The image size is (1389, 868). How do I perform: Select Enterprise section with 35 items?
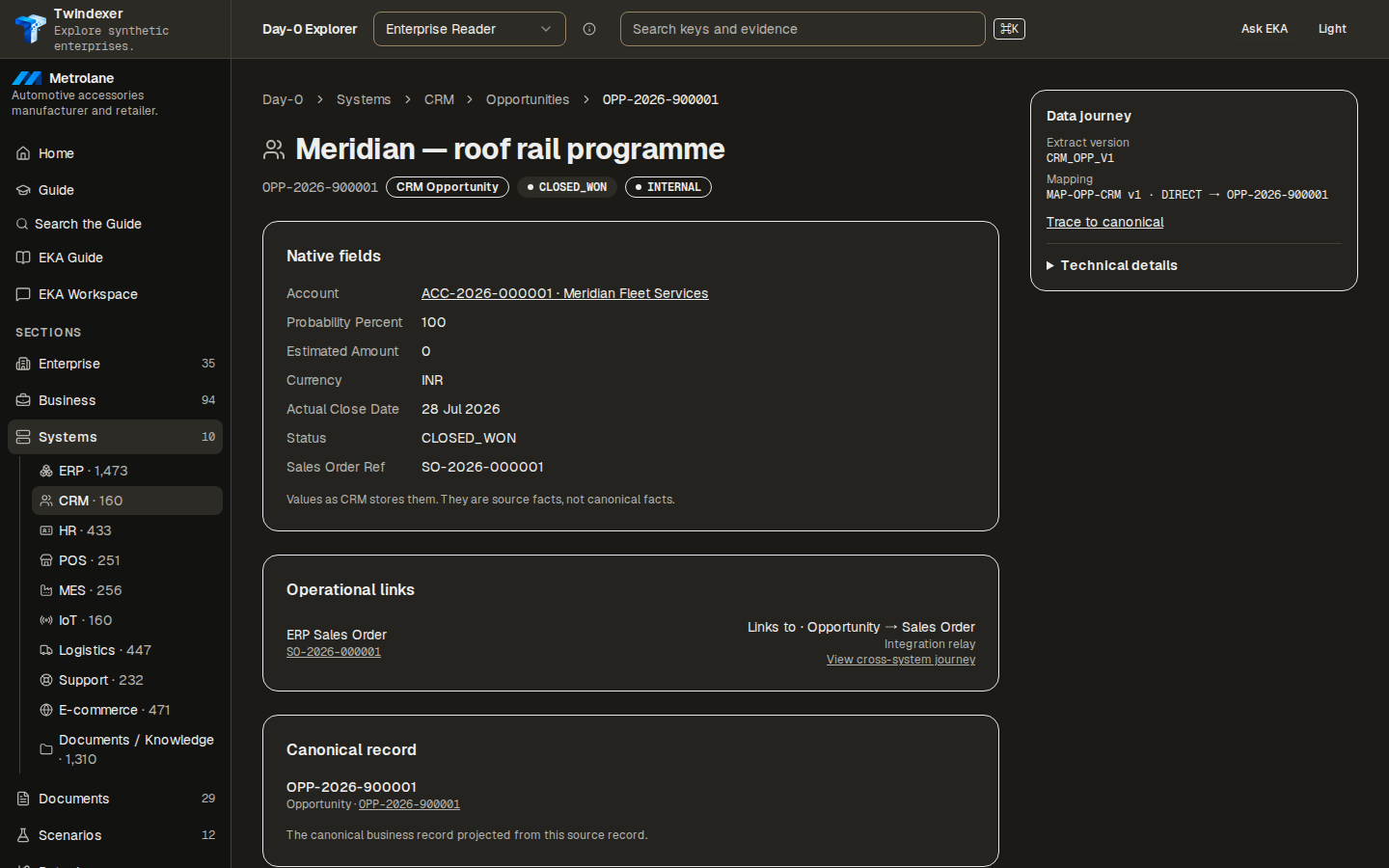(x=115, y=364)
